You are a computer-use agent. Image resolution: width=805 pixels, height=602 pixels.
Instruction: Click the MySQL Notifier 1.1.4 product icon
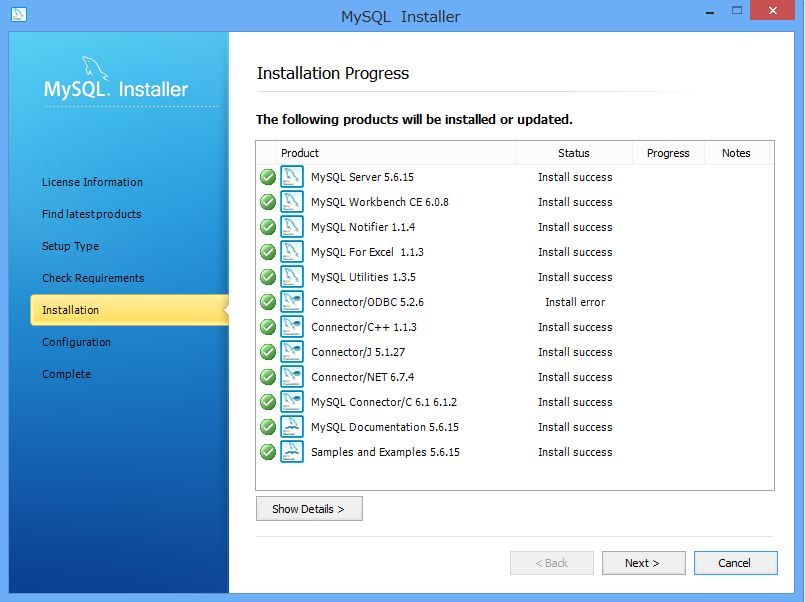[292, 227]
